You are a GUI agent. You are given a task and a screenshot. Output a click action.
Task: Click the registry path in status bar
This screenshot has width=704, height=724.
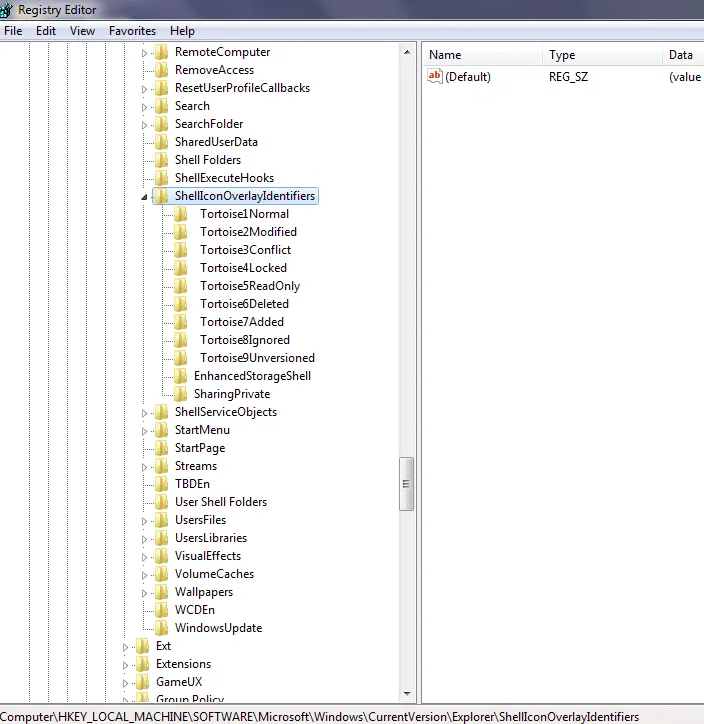[320, 717]
